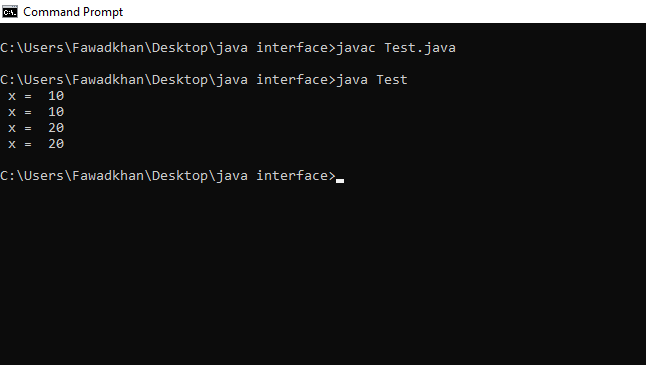Click the "java Test" run command
The image size is (646, 365).
tap(372, 80)
